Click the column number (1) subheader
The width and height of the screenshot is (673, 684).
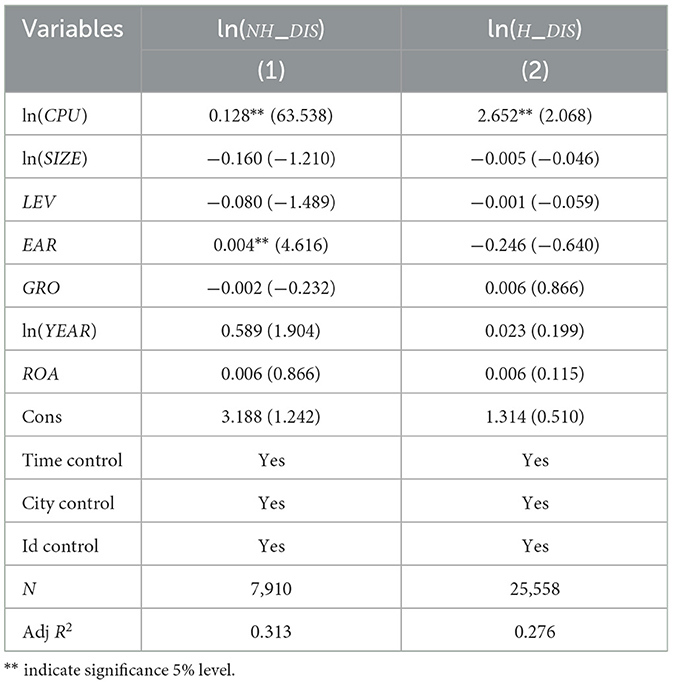(270, 73)
